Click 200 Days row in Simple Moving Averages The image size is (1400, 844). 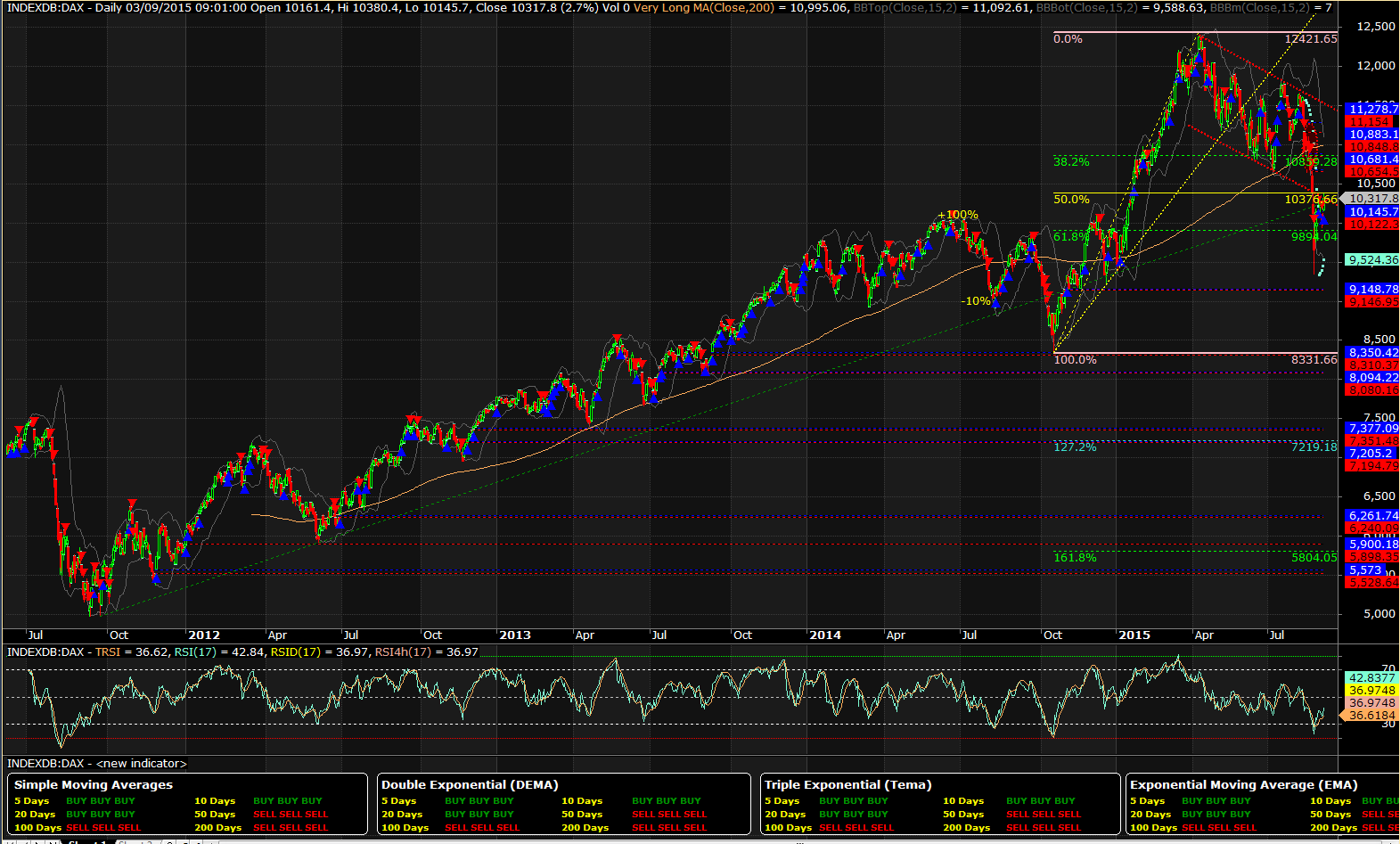261,828
